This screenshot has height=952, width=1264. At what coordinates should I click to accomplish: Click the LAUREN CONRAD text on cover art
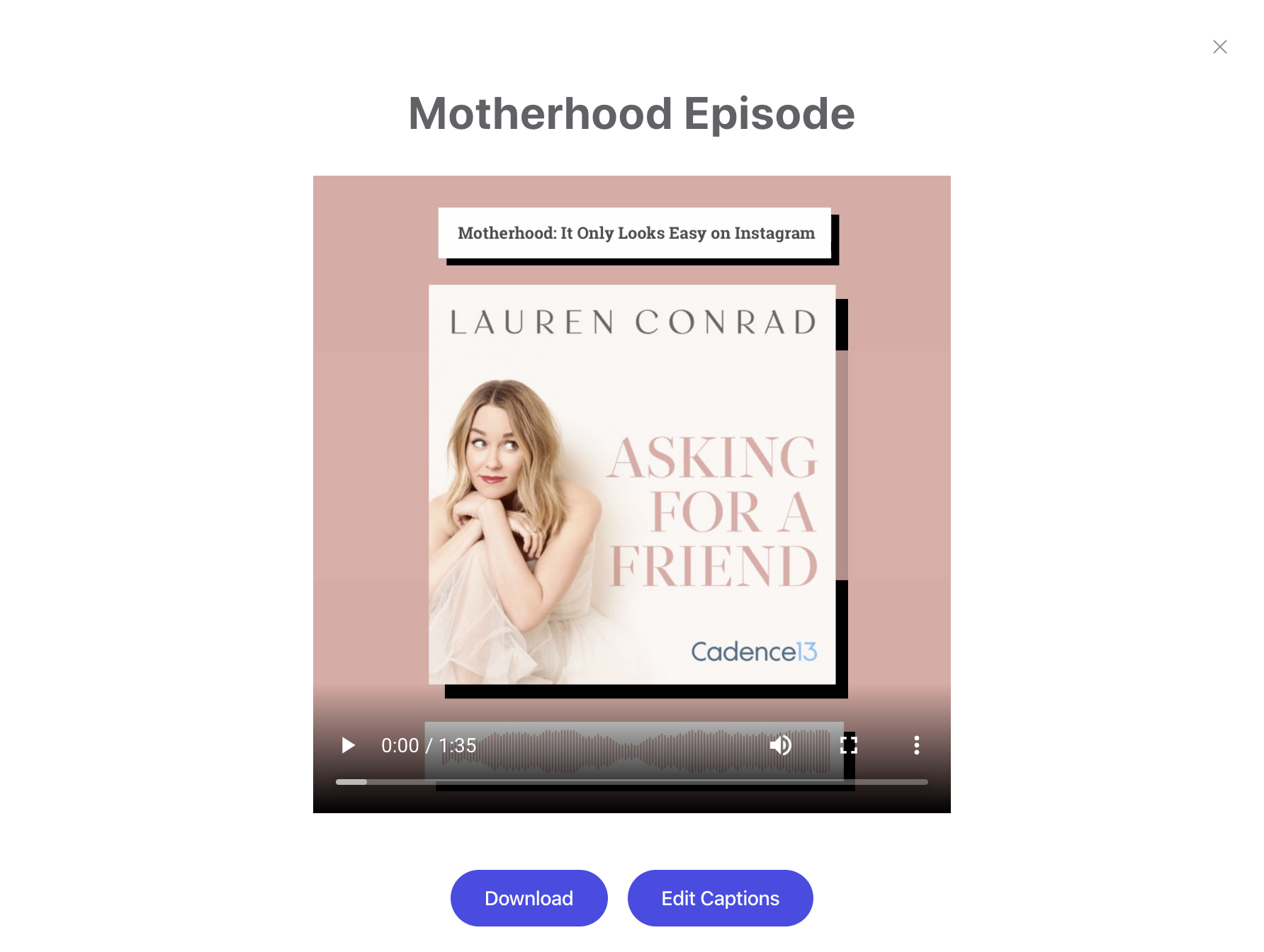(633, 323)
